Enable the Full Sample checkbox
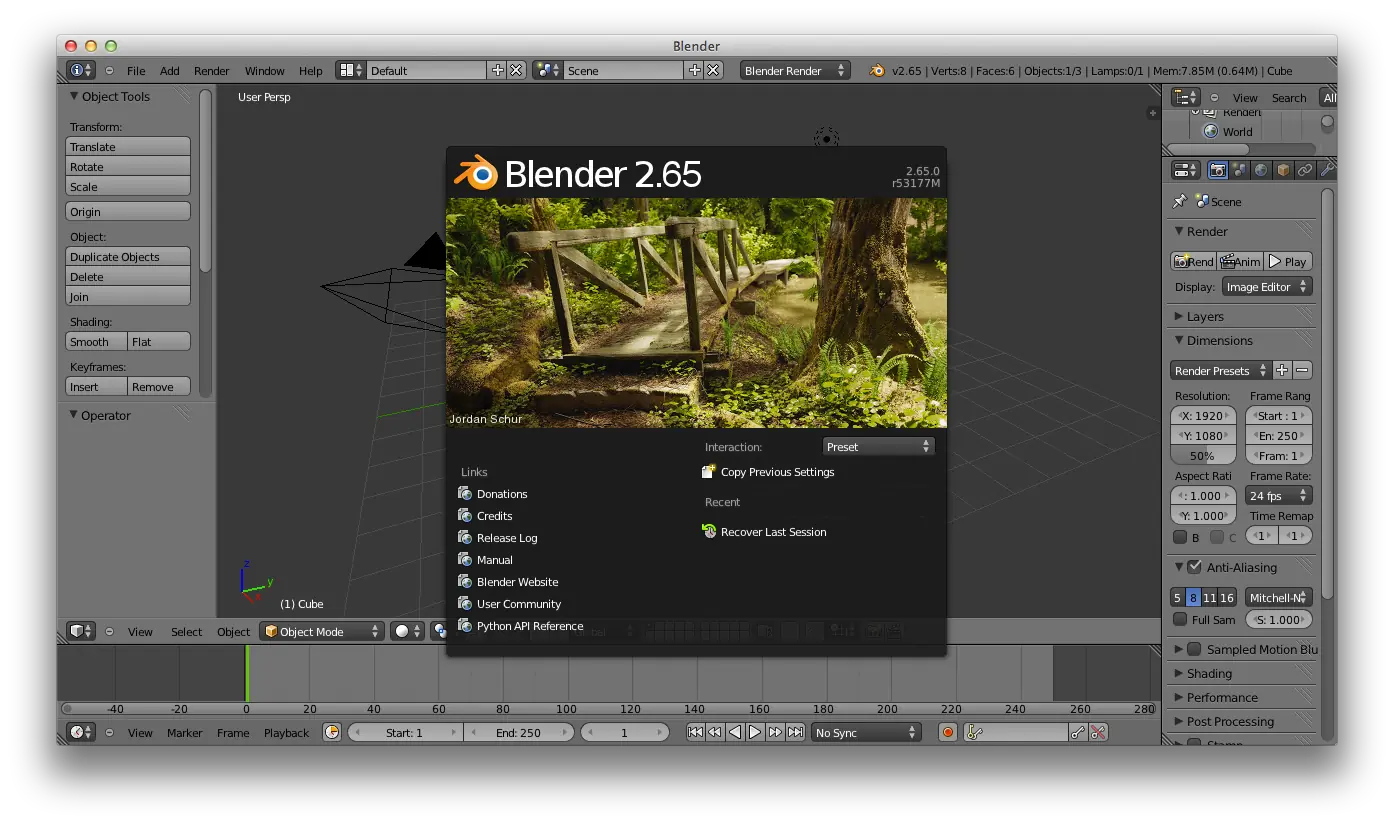This screenshot has height=824, width=1394. pyautogui.click(x=1180, y=620)
